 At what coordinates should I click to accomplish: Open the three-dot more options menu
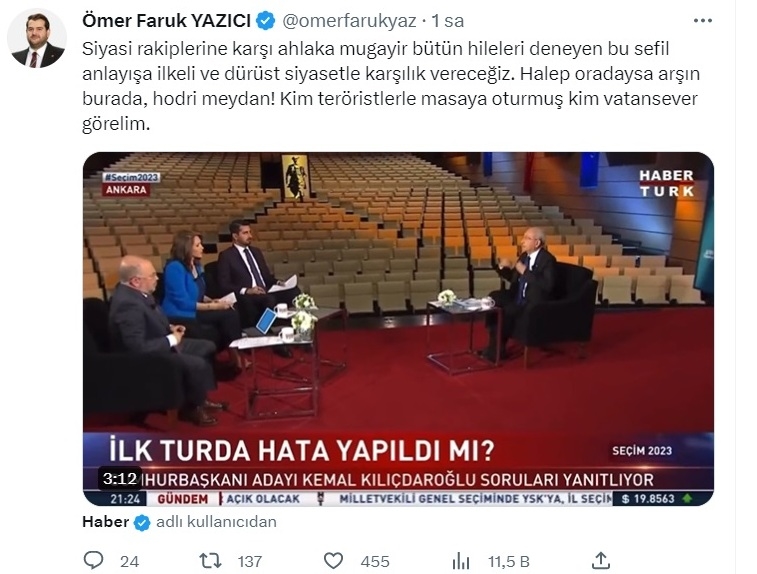[702, 20]
